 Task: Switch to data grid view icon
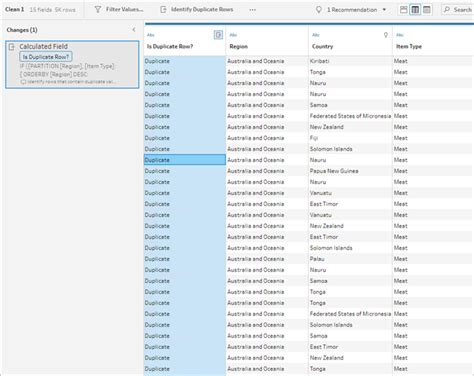click(x=415, y=10)
